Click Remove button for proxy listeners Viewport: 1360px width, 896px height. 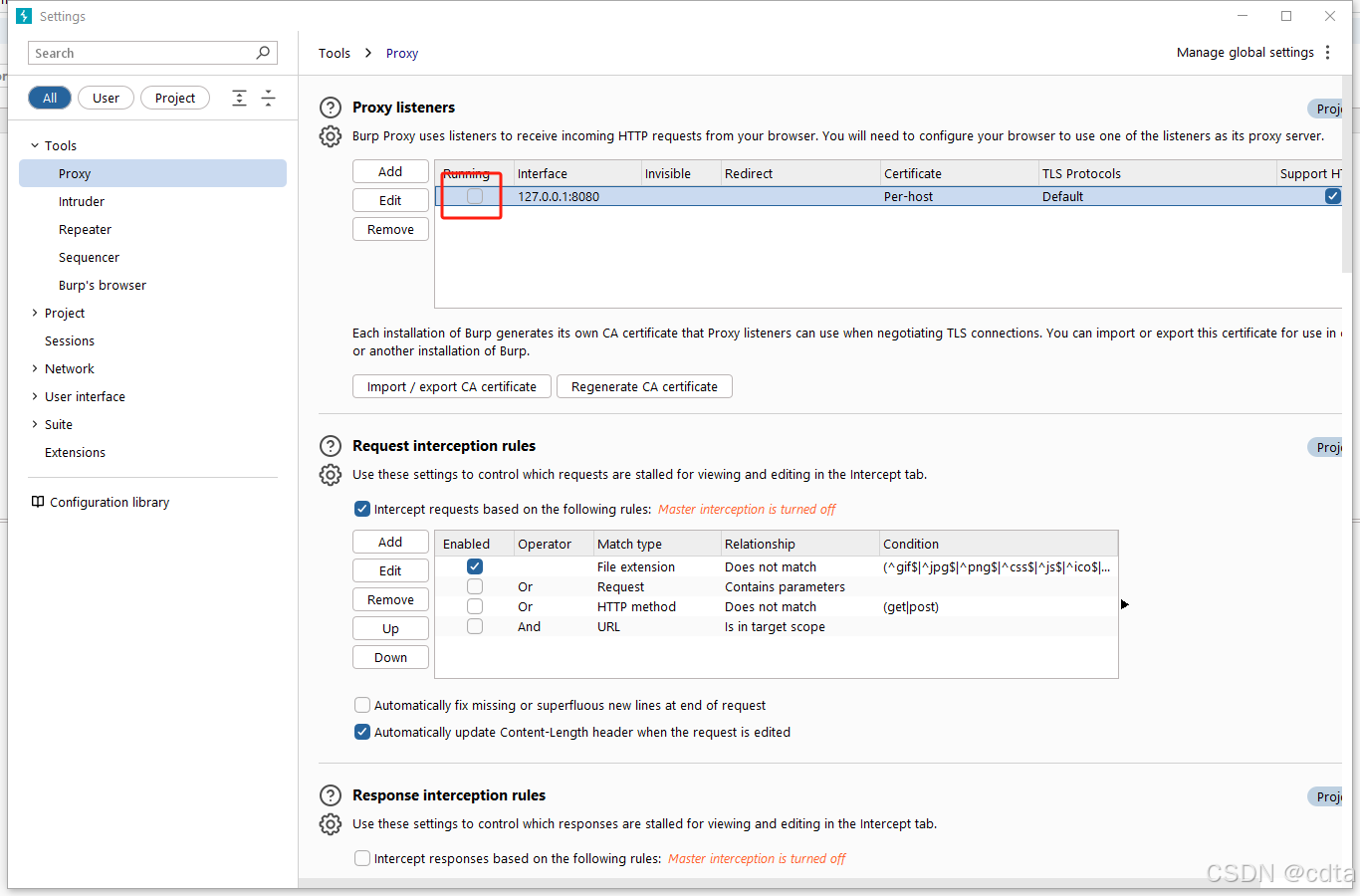click(390, 229)
